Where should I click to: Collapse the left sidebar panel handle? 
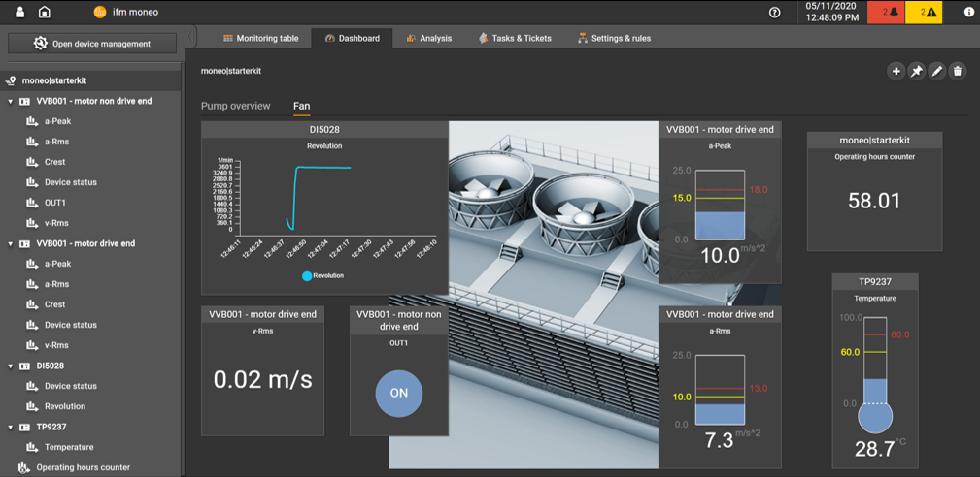point(189,38)
